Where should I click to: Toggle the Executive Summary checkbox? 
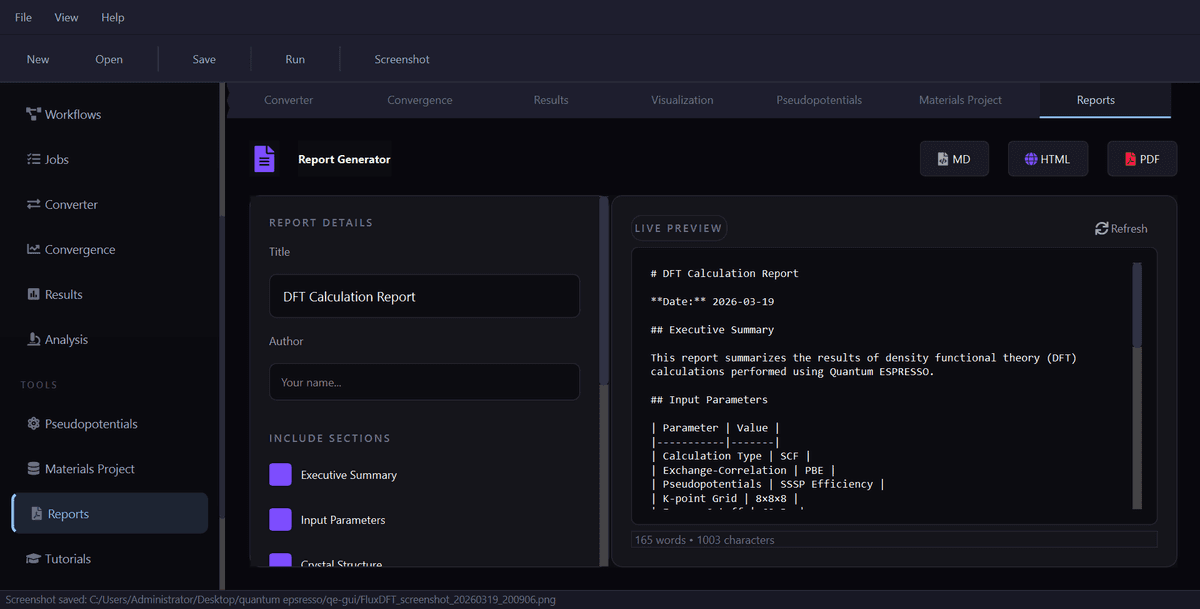pos(280,475)
